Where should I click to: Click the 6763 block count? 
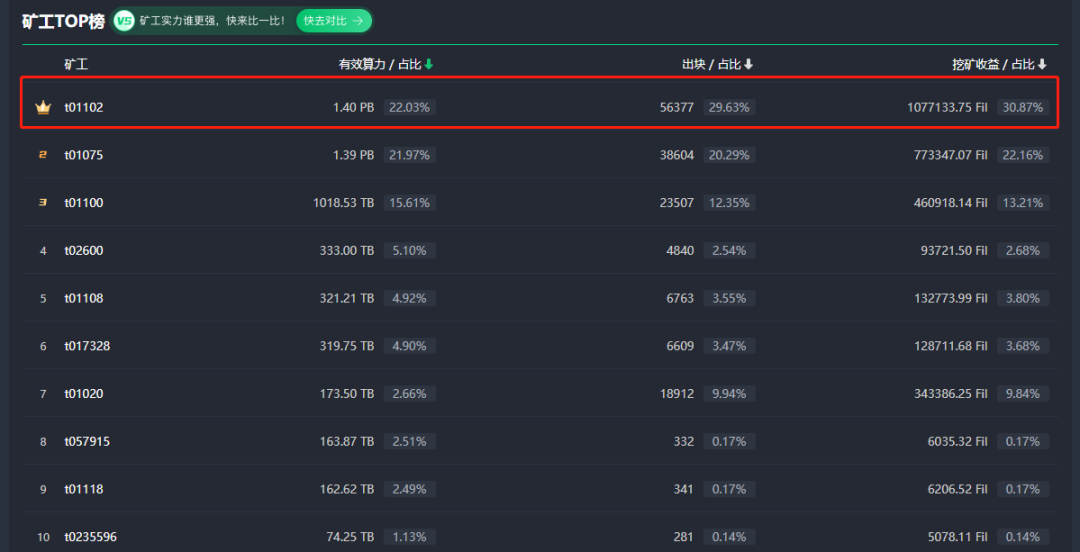[x=679, y=298]
